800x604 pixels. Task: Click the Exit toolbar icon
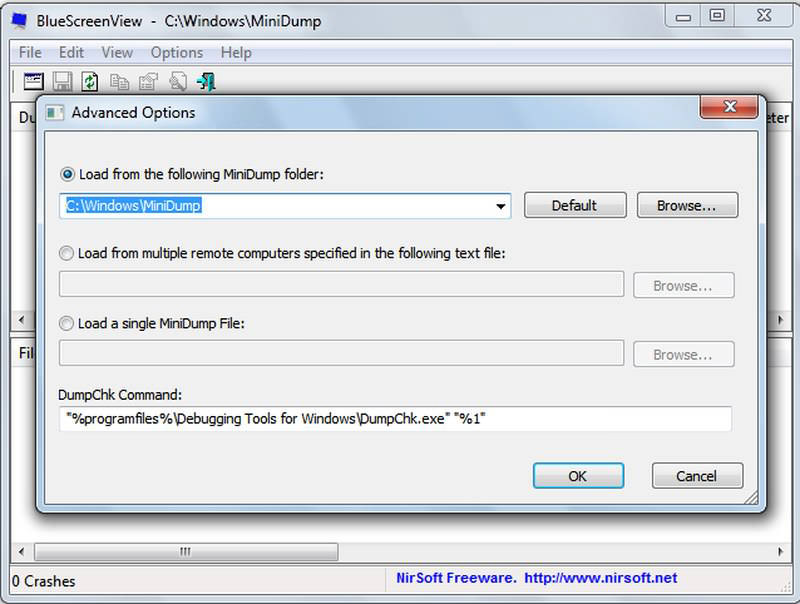tap(207, 82)
